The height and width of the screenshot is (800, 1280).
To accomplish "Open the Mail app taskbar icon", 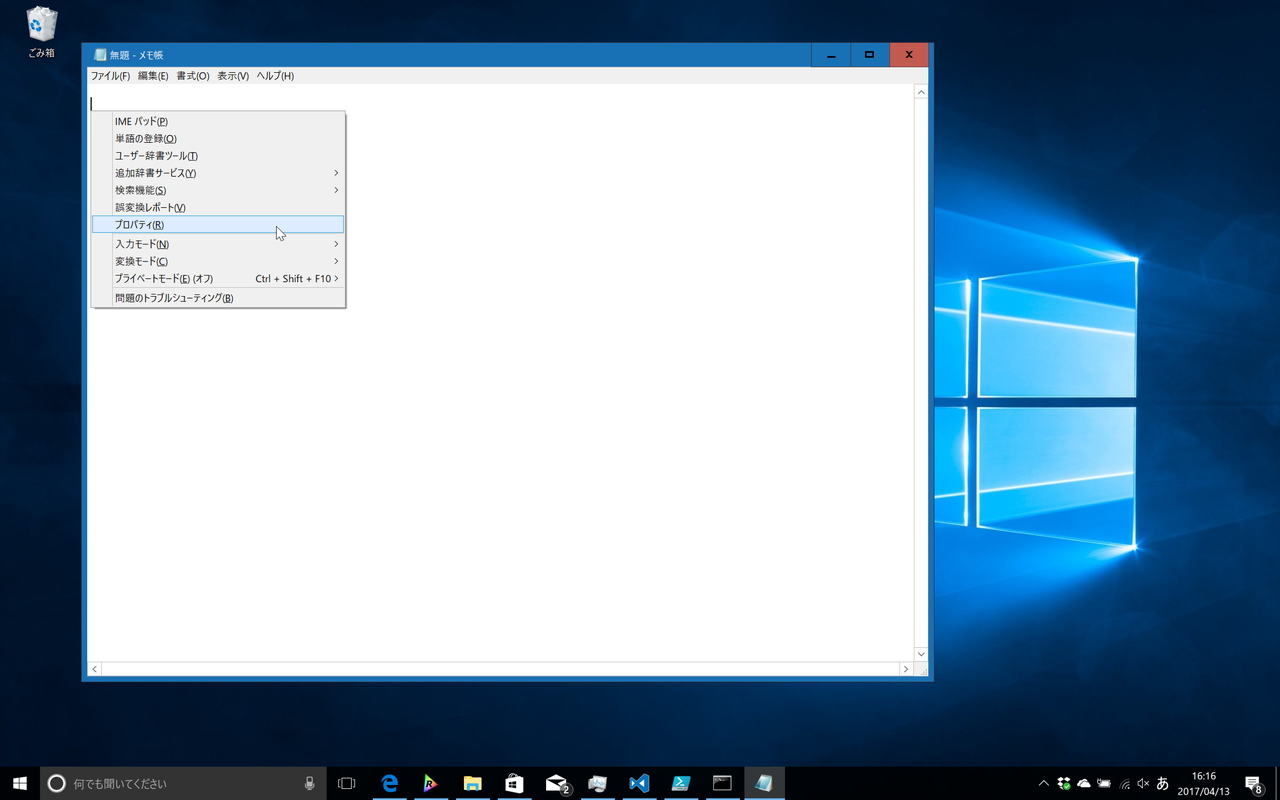I will (x=557, y=783).
